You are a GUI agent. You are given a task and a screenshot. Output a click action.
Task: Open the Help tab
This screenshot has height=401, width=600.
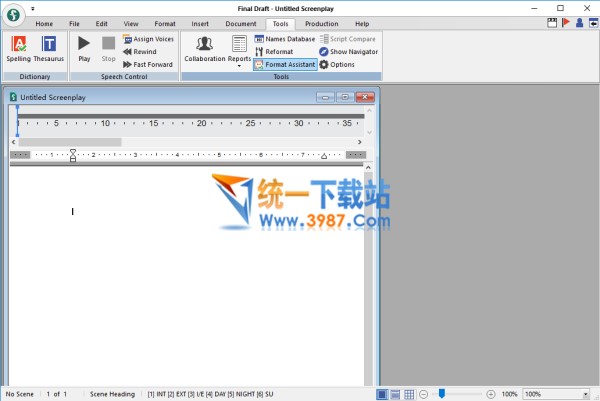click(x=362, y=24)
